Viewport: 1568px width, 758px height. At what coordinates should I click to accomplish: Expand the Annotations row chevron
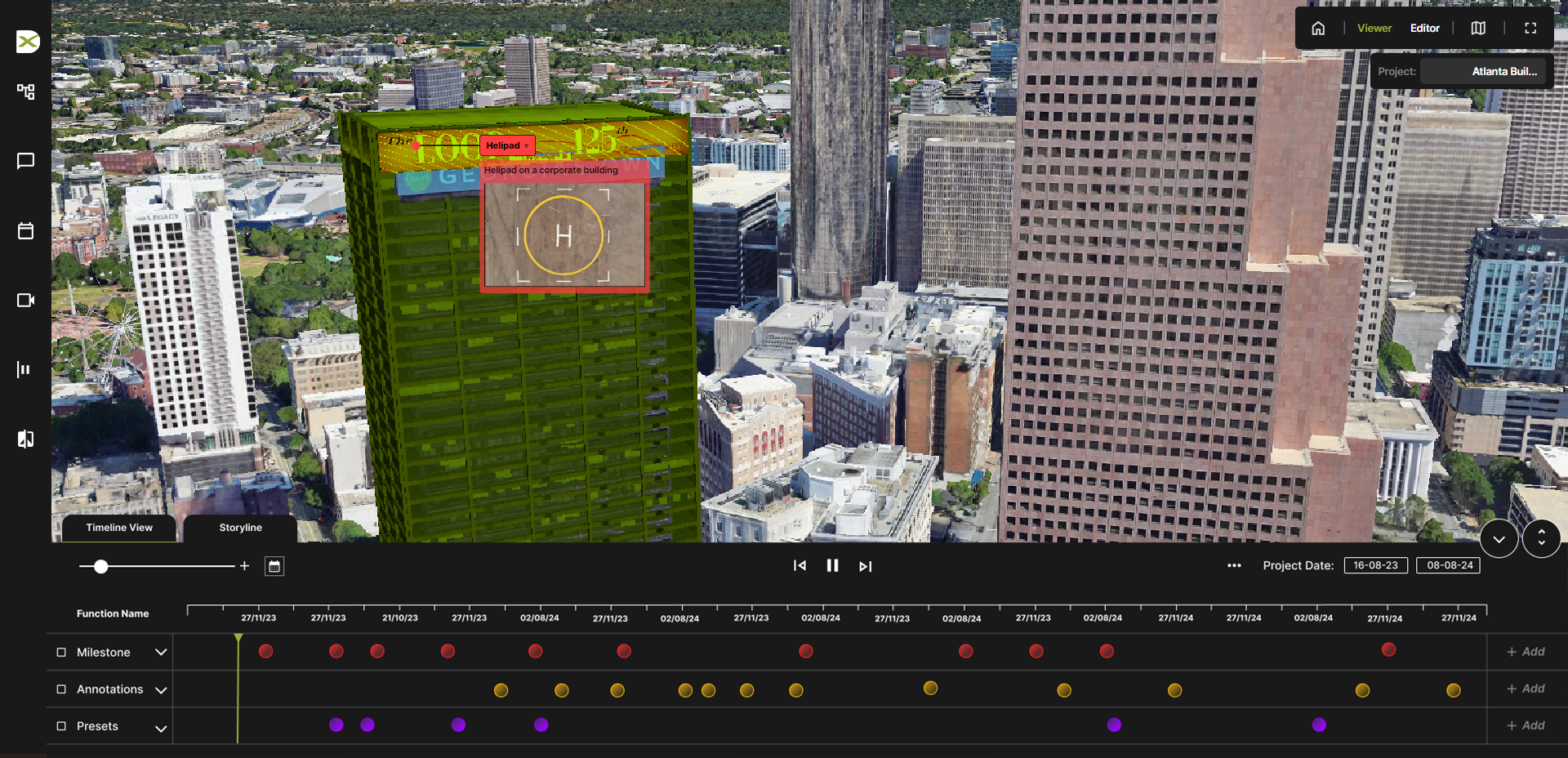point(161,690)
